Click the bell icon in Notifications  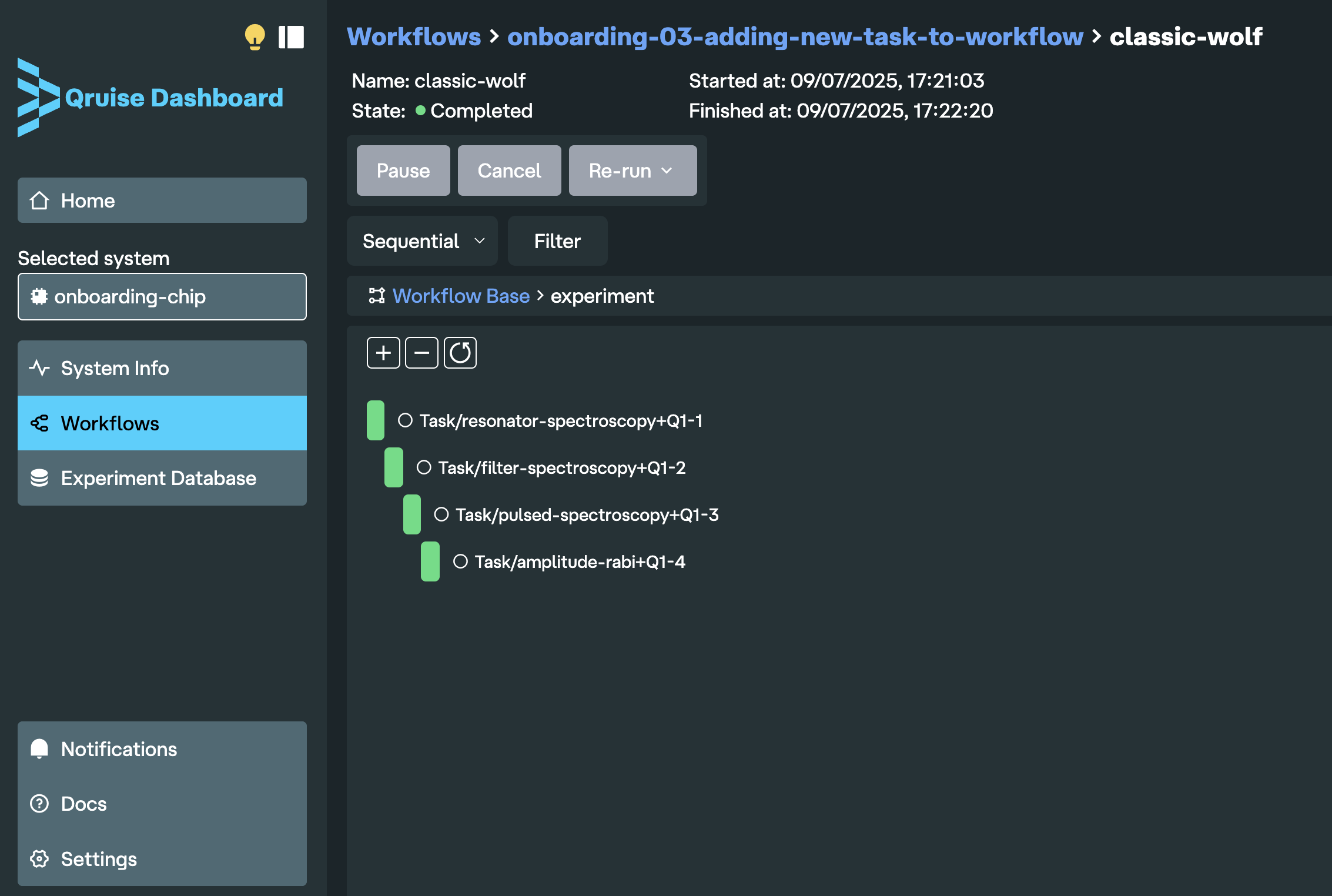click(39, 749)
